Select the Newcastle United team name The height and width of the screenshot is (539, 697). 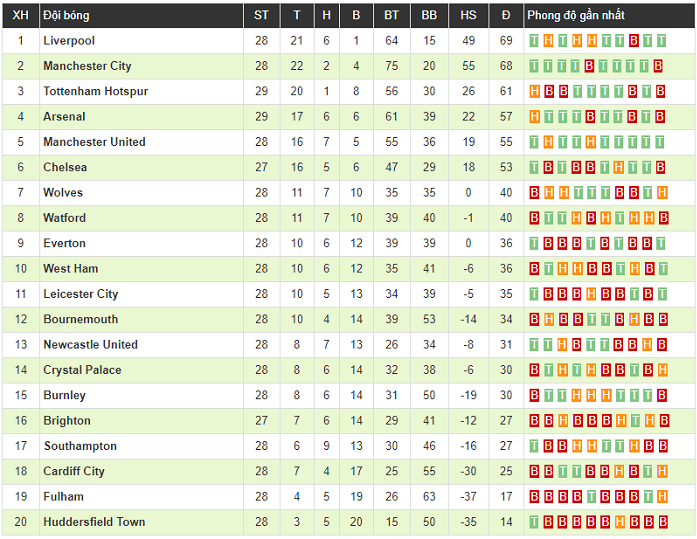[90, 345]
